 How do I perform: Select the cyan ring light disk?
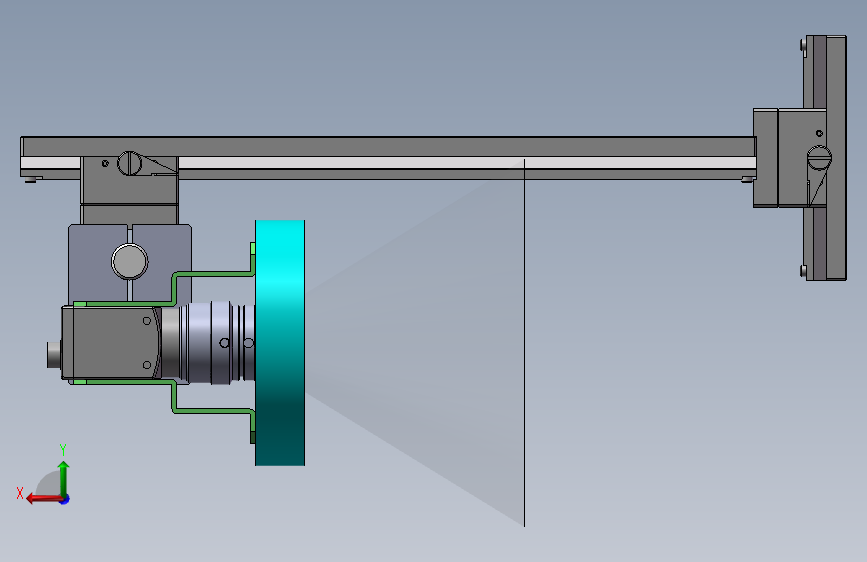point(280,343)
